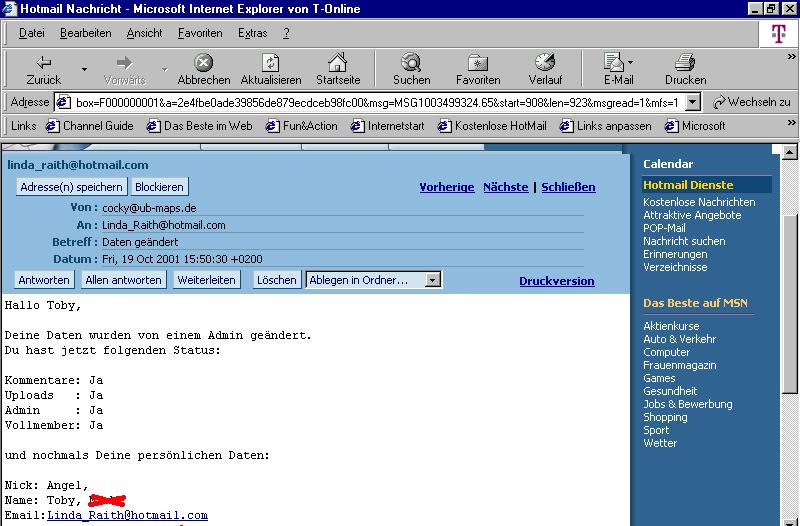Click Weiterleiten forward button
This screenshot has height=526, width=800.
point(207,280)
